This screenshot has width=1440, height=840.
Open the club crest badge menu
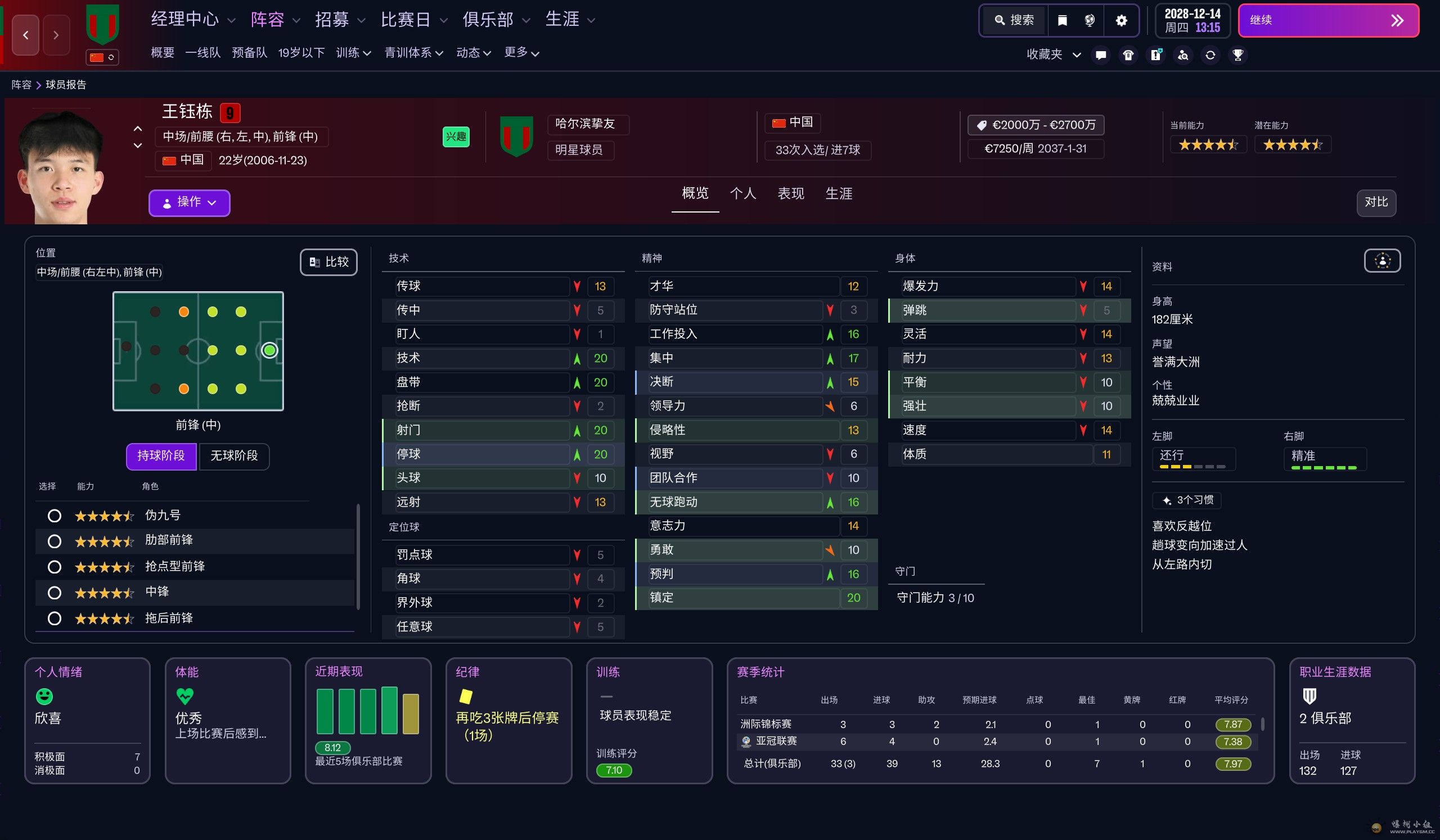(x=103, y=26)
